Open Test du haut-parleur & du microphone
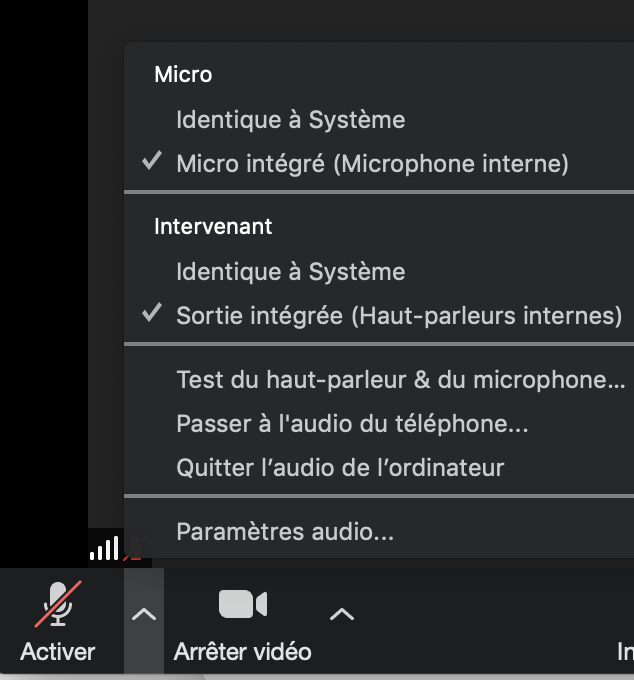 point(400,380)
